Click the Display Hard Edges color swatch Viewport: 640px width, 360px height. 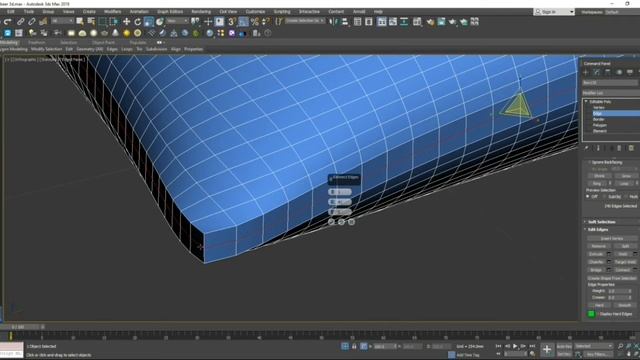pos(591,314)
